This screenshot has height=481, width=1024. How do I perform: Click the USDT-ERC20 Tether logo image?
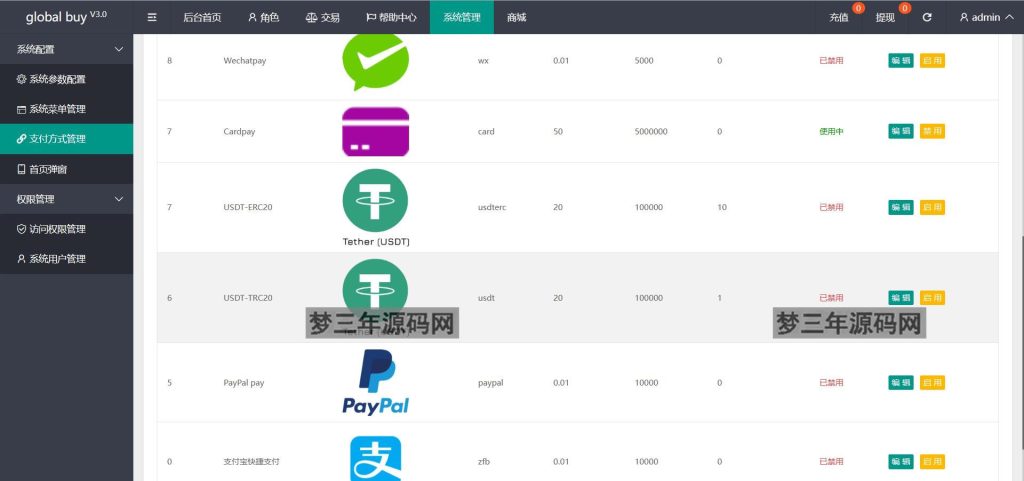tap(376, 208)
